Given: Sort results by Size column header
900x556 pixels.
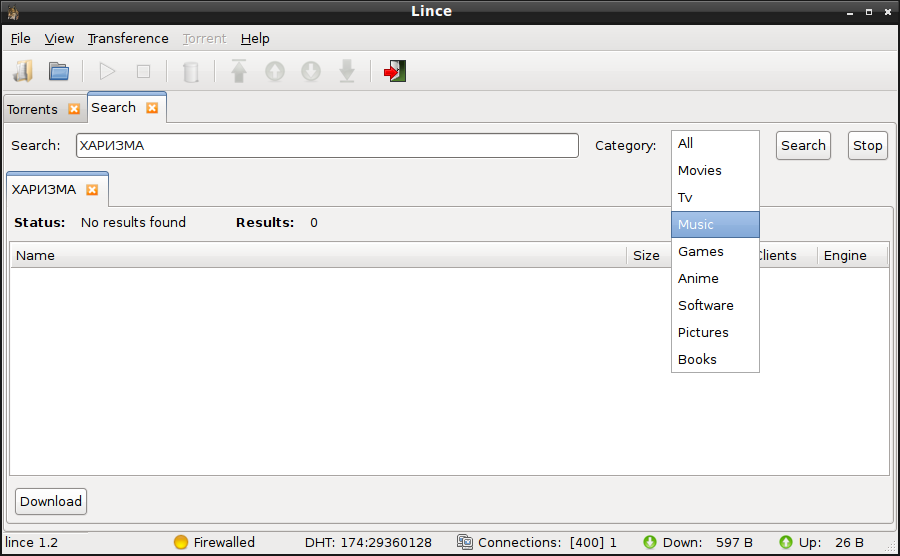Looking at the screenshot, I should pos(649,255).
